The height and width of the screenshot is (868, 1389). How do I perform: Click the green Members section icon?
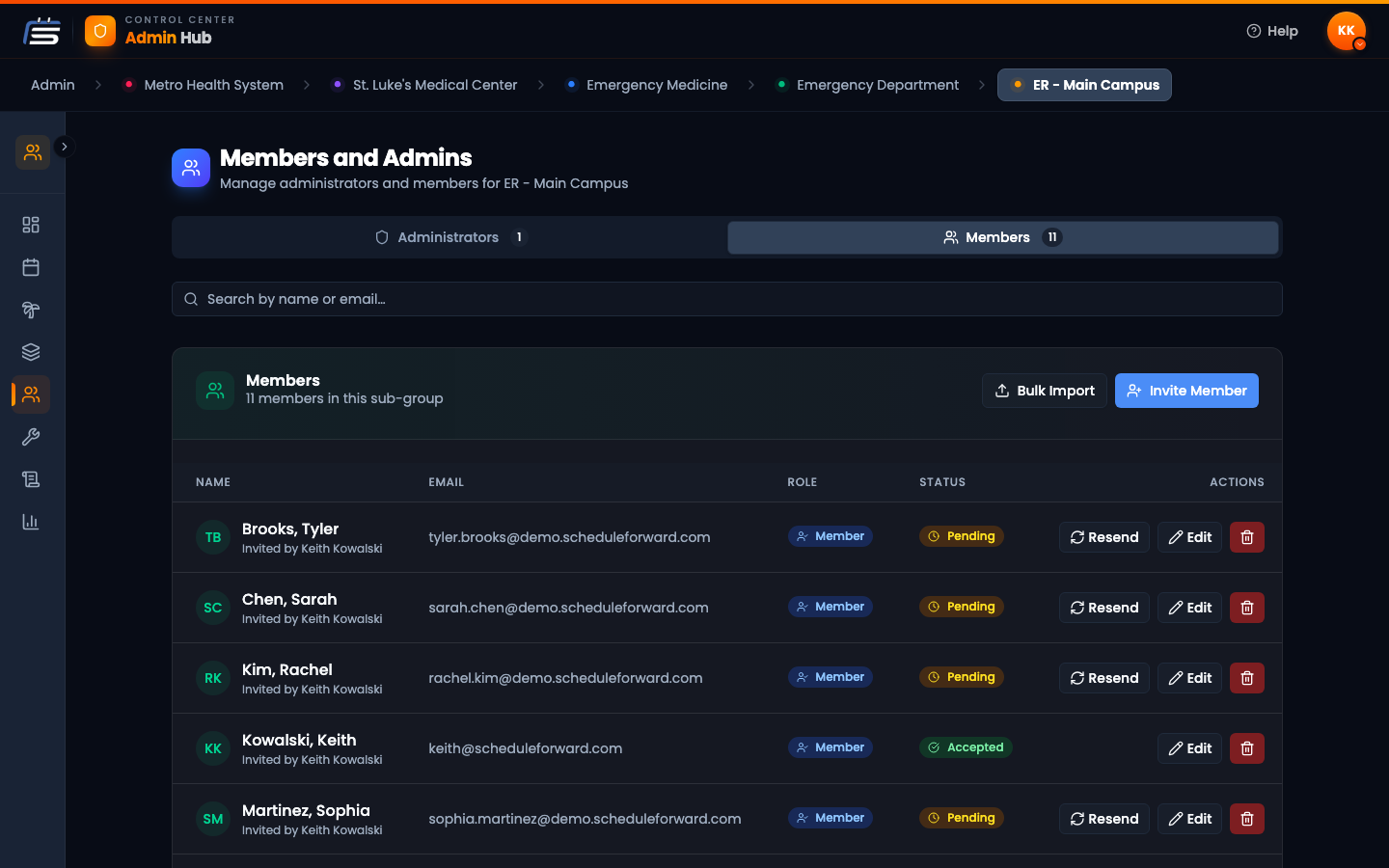pyautogui.click(x=215, y=391)
